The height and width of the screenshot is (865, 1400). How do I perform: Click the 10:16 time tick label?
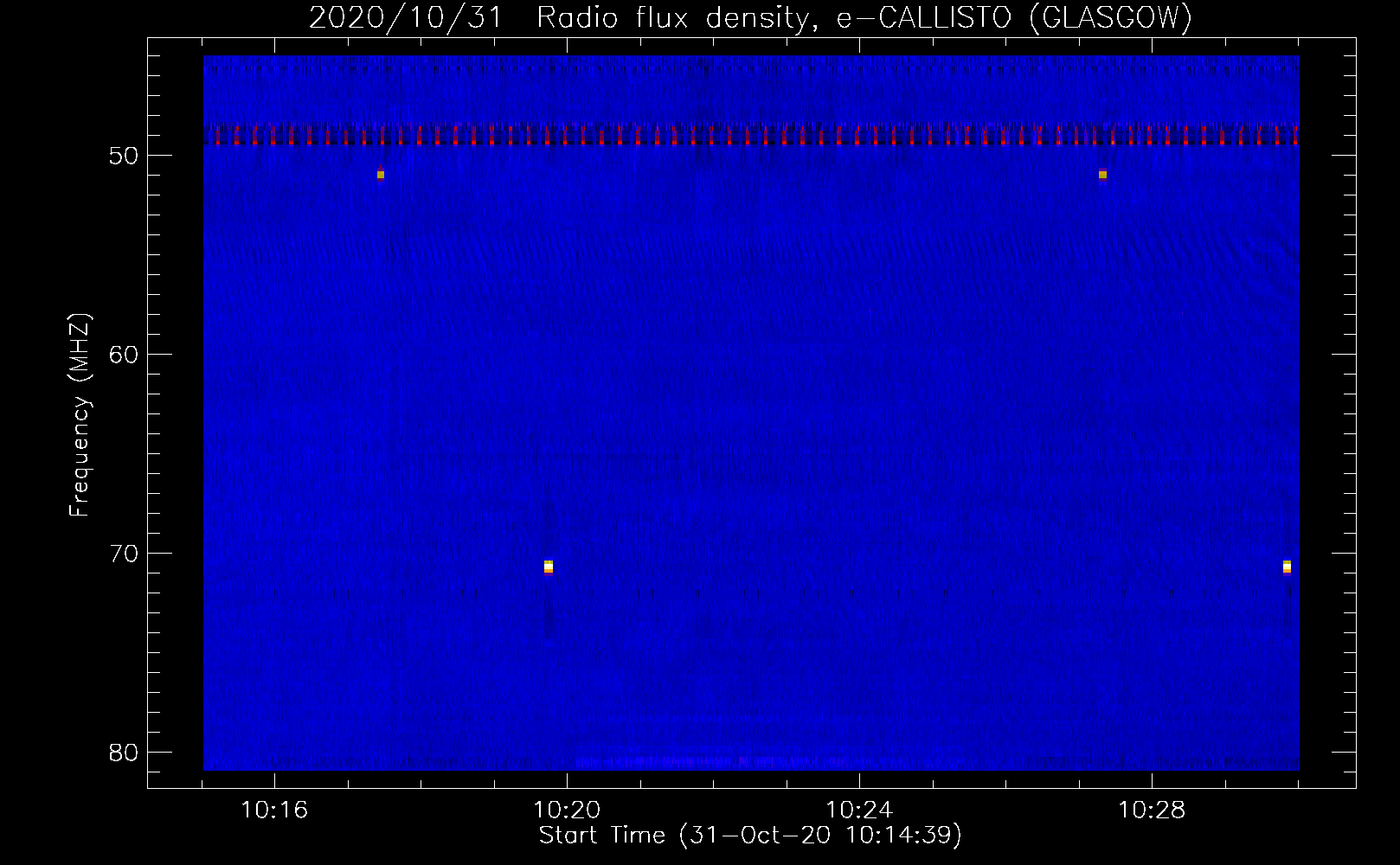[274, 811]
